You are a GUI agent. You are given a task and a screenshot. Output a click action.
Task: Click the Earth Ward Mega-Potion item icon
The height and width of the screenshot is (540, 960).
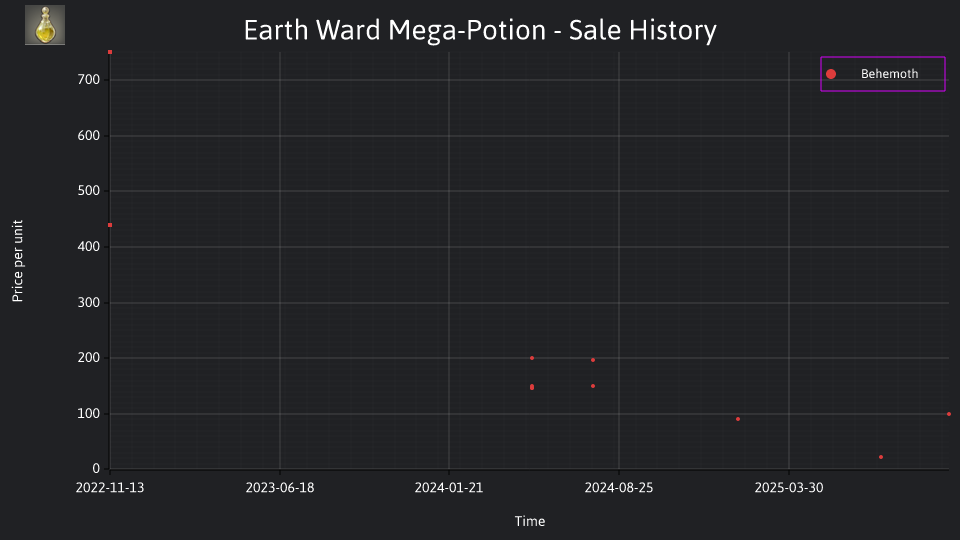coord(45,25)
